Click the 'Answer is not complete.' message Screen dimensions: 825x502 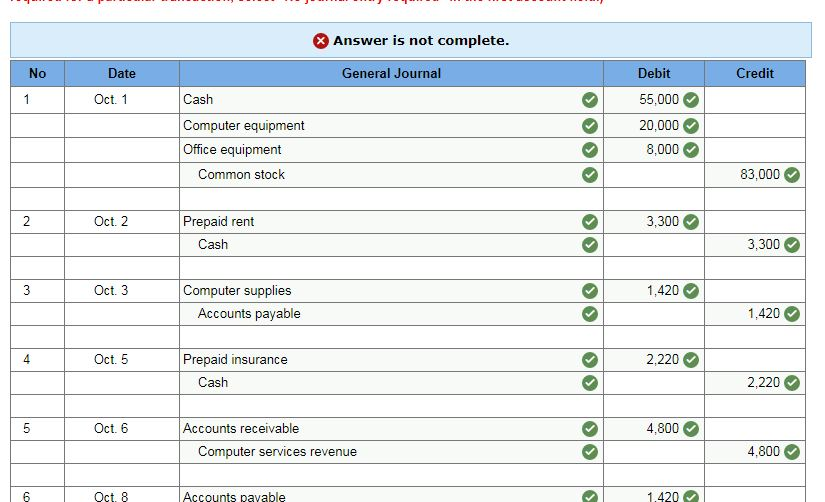[421, 41]
